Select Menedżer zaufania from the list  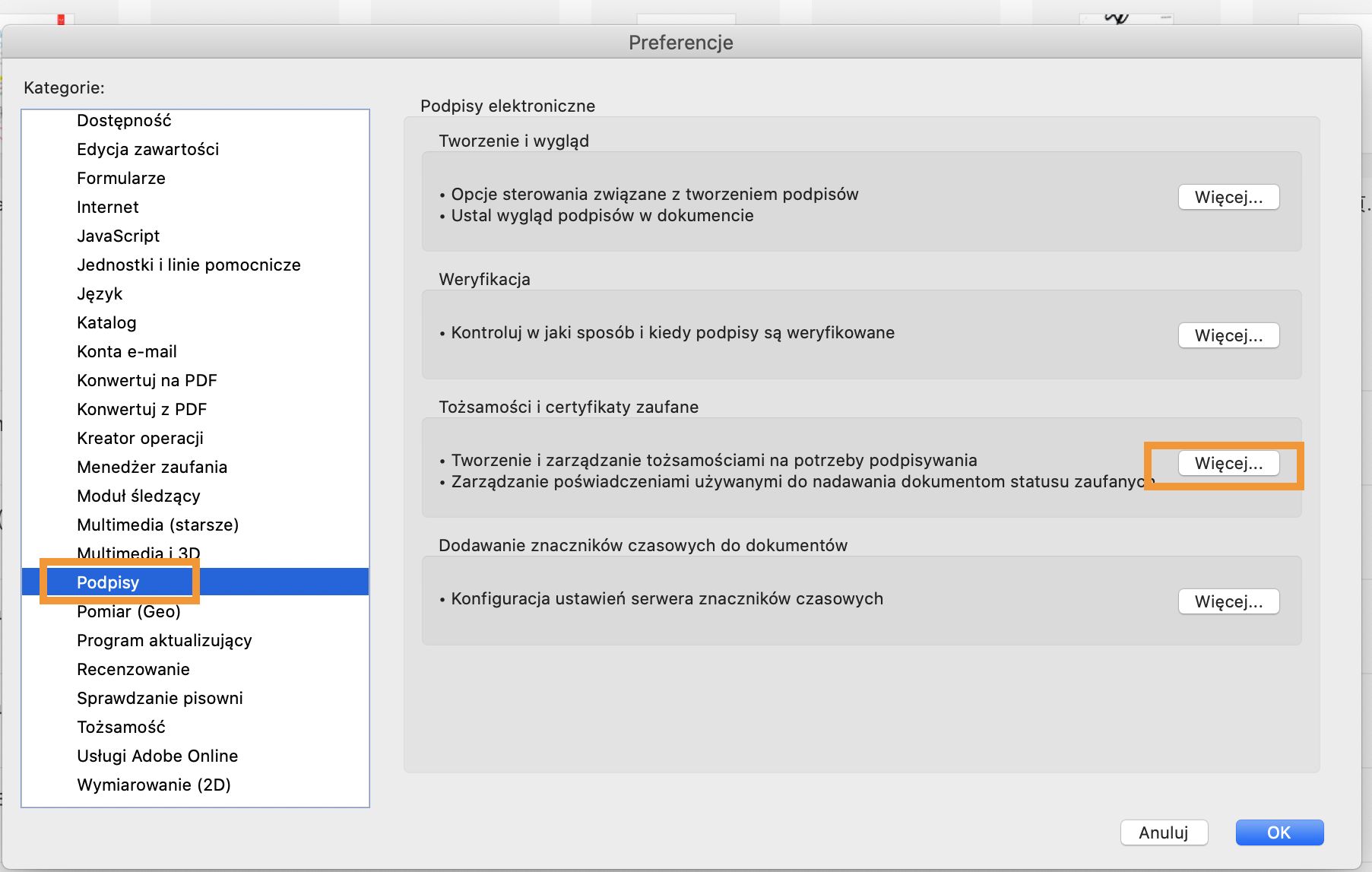point(152,468)
